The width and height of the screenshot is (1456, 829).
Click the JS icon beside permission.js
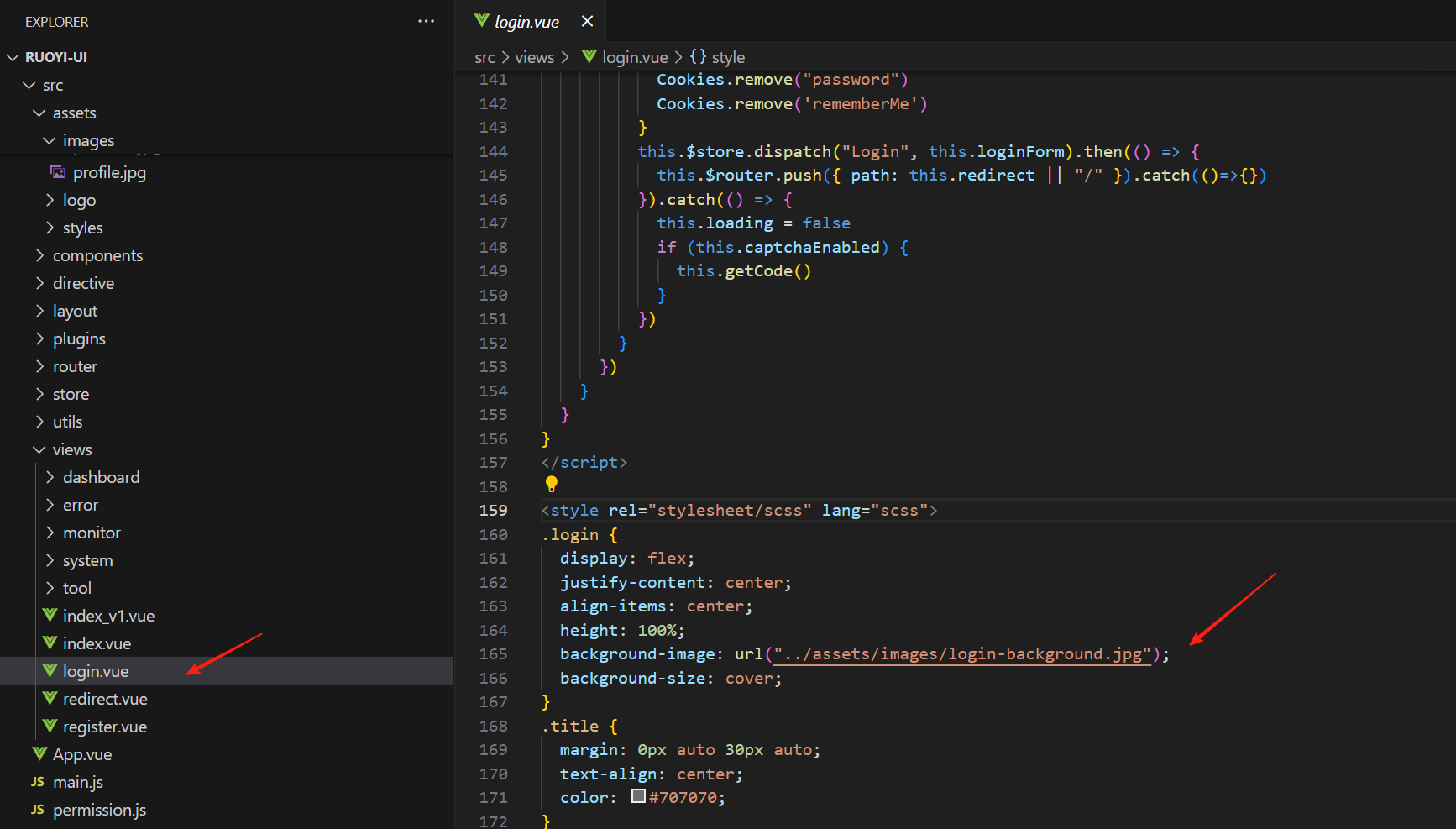[38, 810]
